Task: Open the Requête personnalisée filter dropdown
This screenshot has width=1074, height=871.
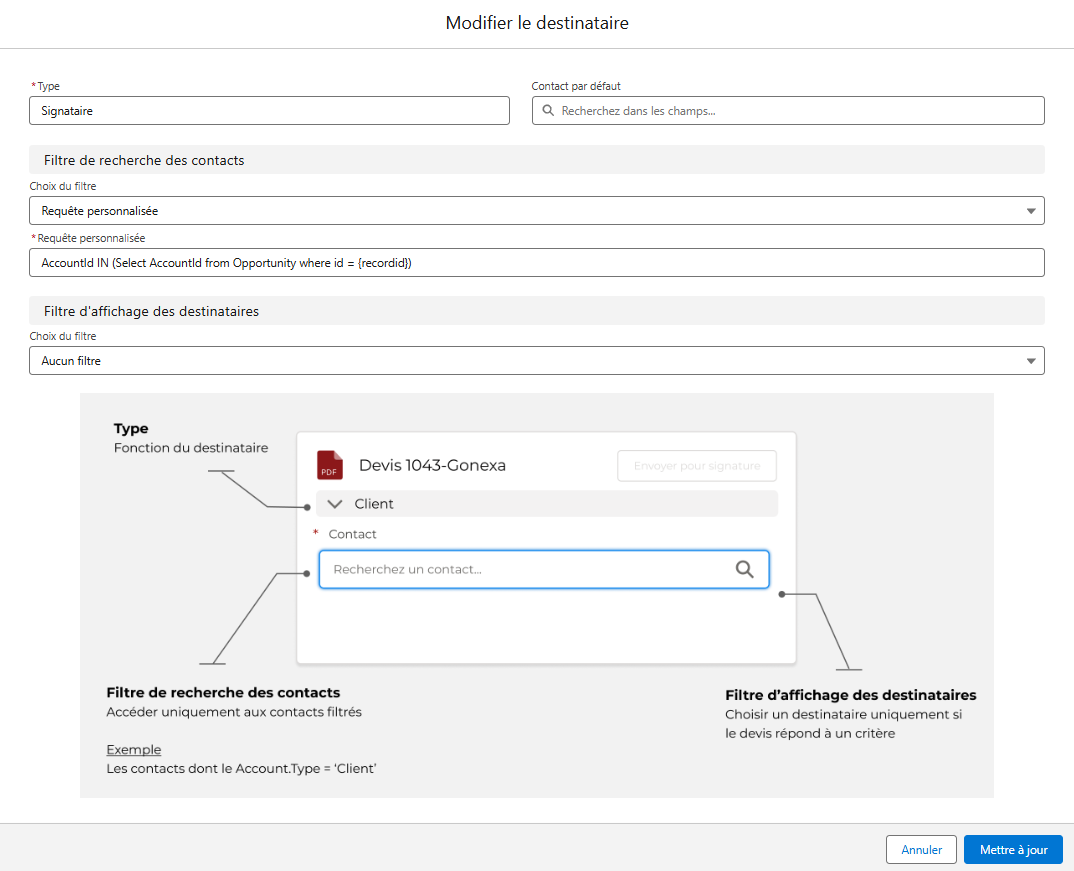Action: tap(536, 211)
